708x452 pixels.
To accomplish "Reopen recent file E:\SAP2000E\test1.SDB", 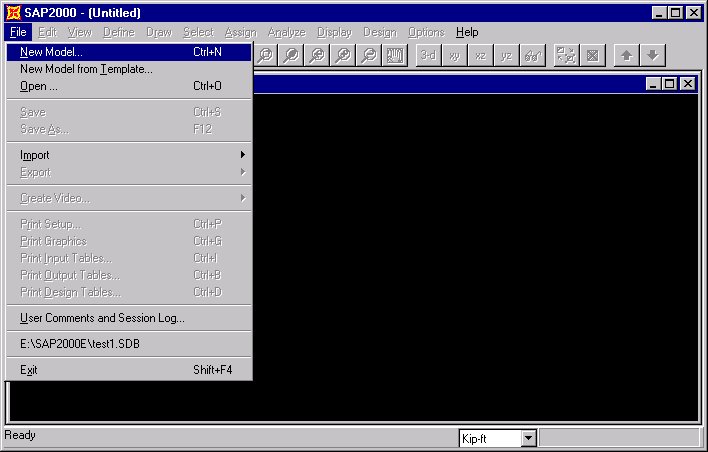I will [x=129, y=344].
